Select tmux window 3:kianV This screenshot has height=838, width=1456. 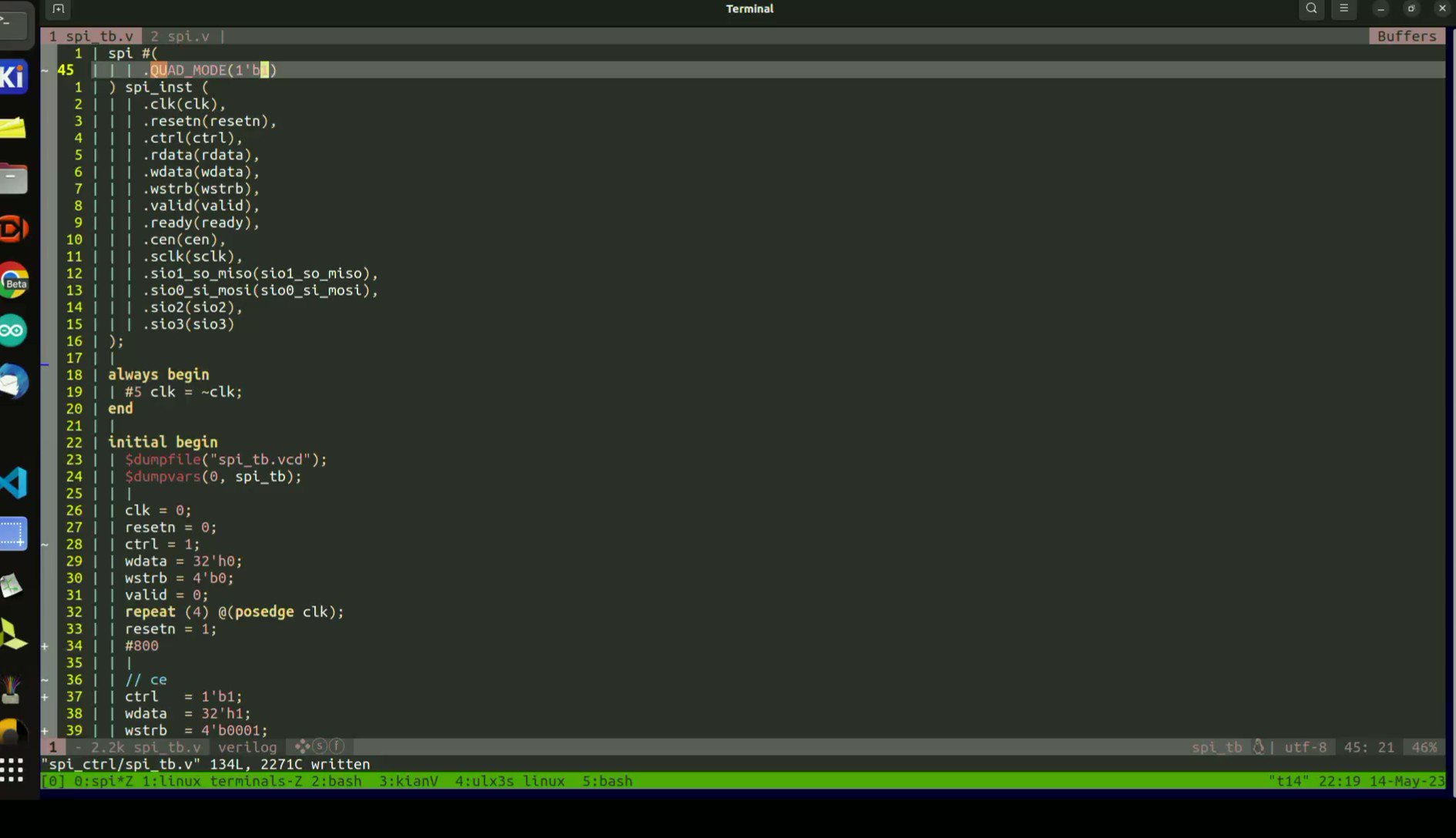pos(408,781)
